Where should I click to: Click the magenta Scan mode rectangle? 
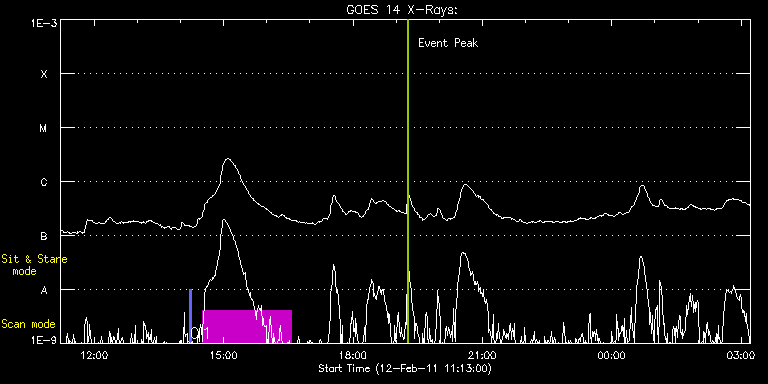click(247, 326)
